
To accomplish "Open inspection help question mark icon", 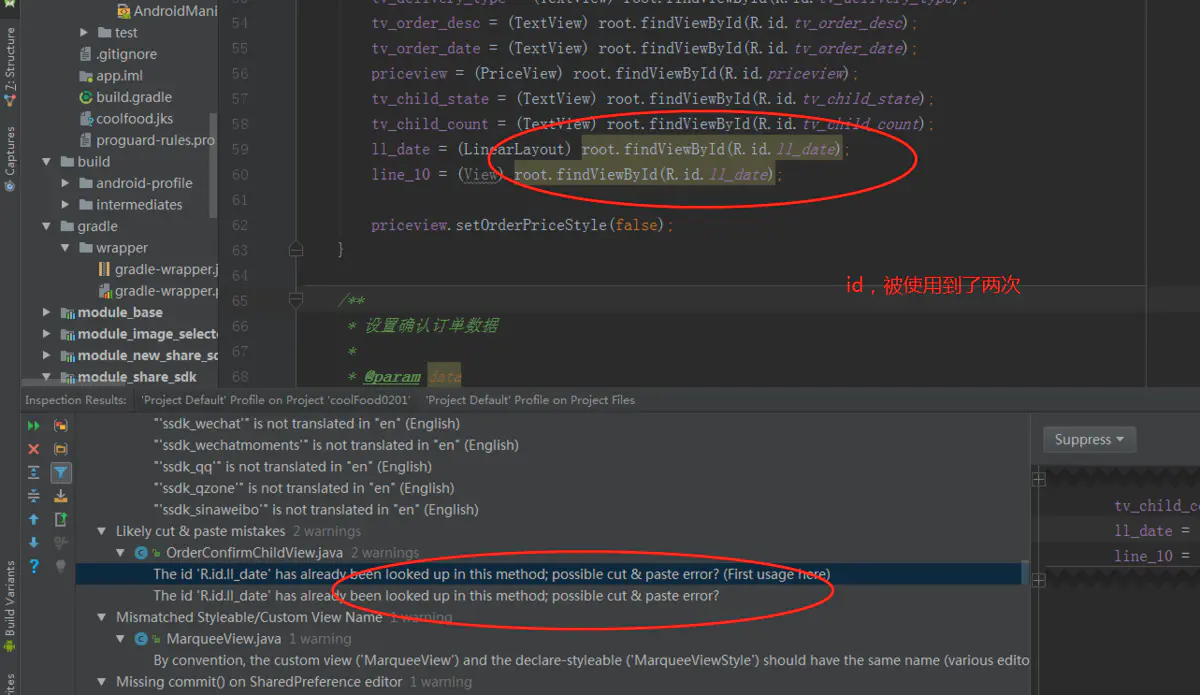I will coord(34,566).
